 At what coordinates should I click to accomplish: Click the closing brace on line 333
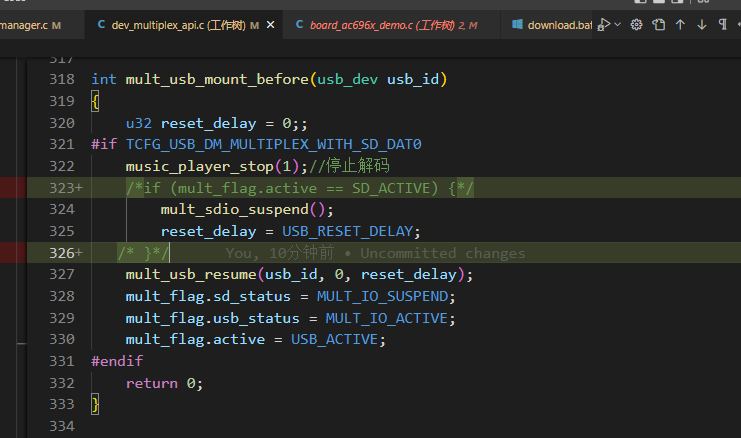95,404
